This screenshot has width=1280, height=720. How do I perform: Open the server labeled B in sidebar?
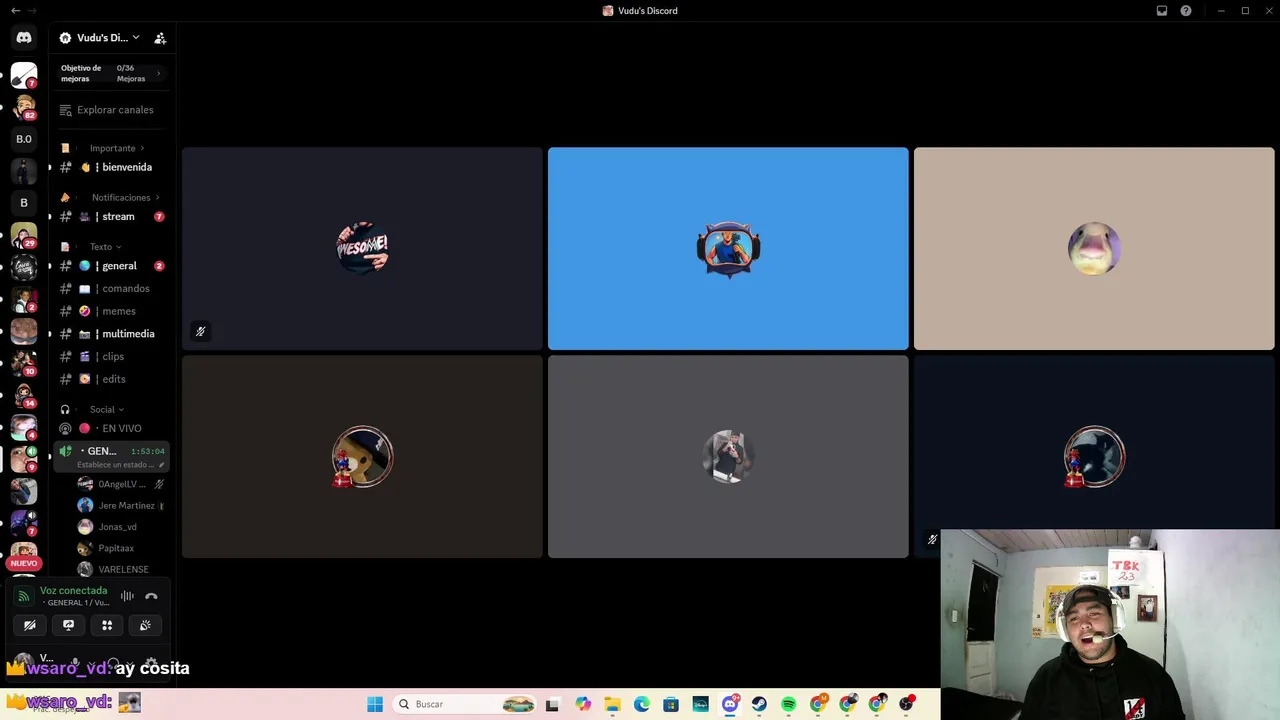[x=24, y=203]
